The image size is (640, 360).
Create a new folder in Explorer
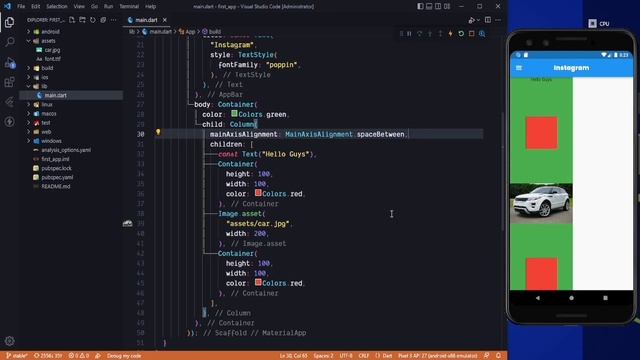pos(82,20)
